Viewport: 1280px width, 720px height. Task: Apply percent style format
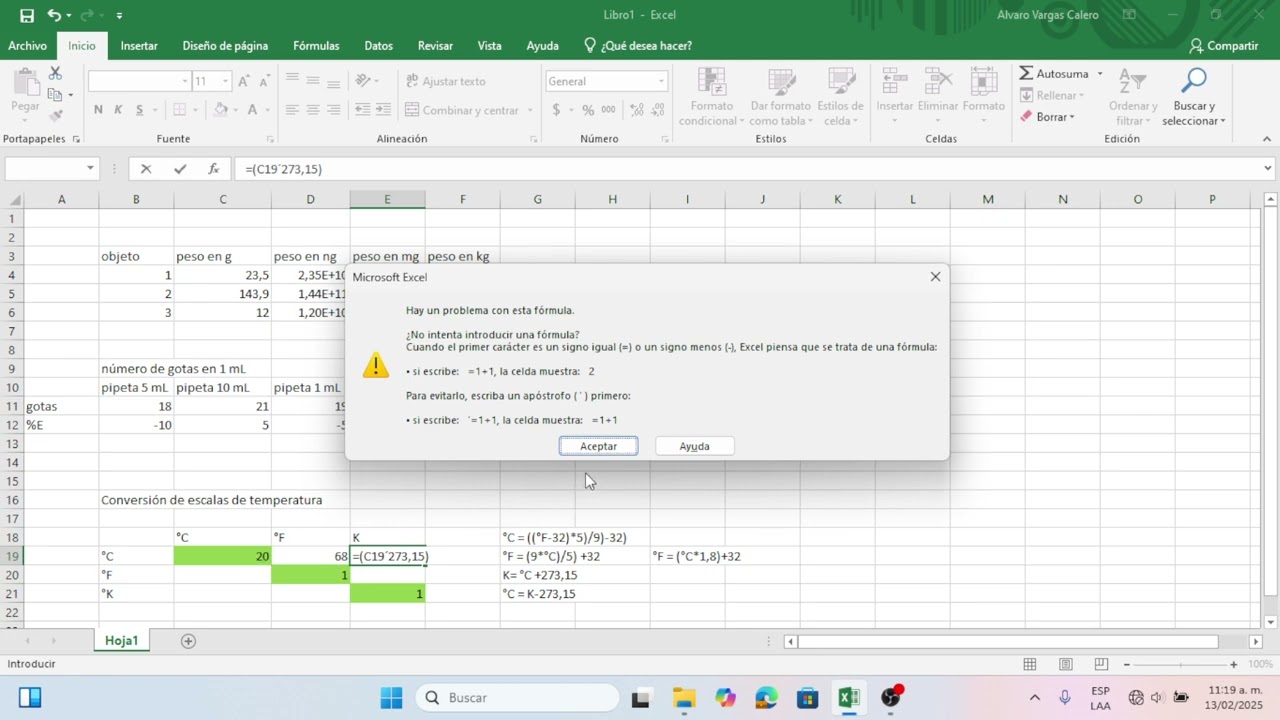[x=588, y=110]
